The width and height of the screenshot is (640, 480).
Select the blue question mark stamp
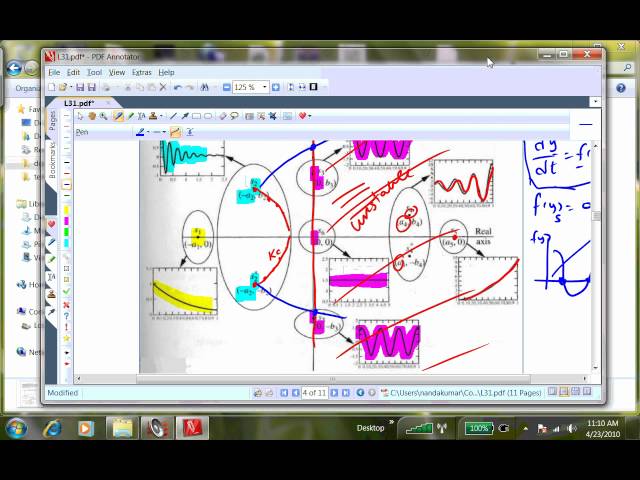[x=66, y=316]
